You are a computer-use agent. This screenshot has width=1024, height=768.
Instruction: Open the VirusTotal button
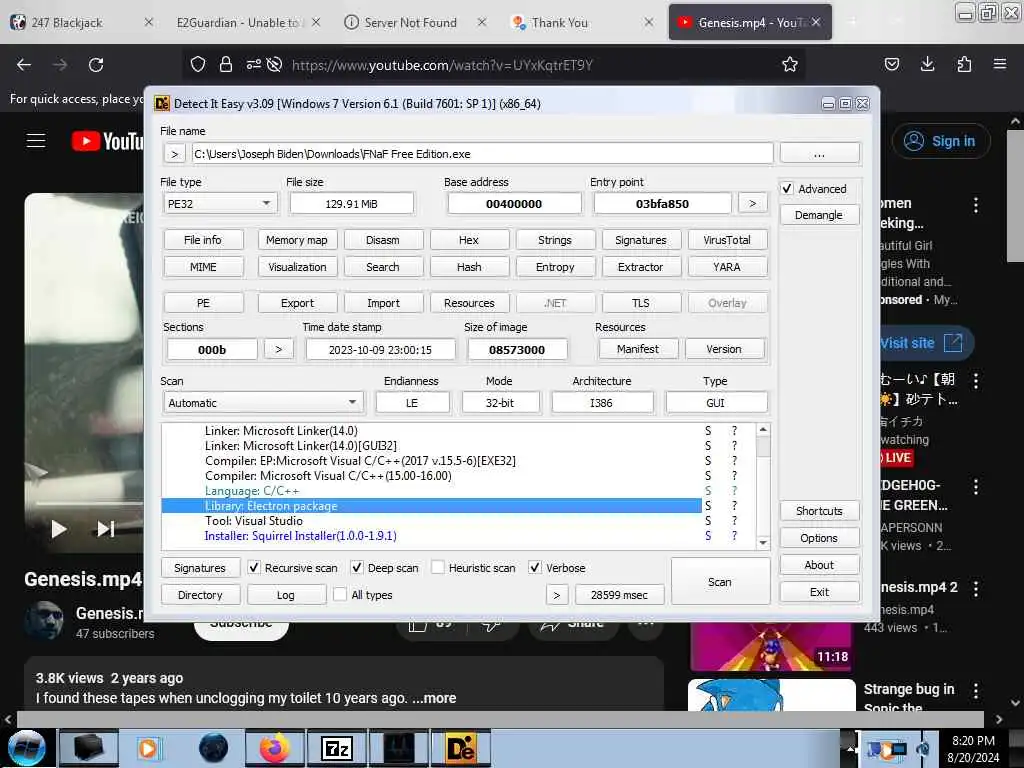coord(727,240)
